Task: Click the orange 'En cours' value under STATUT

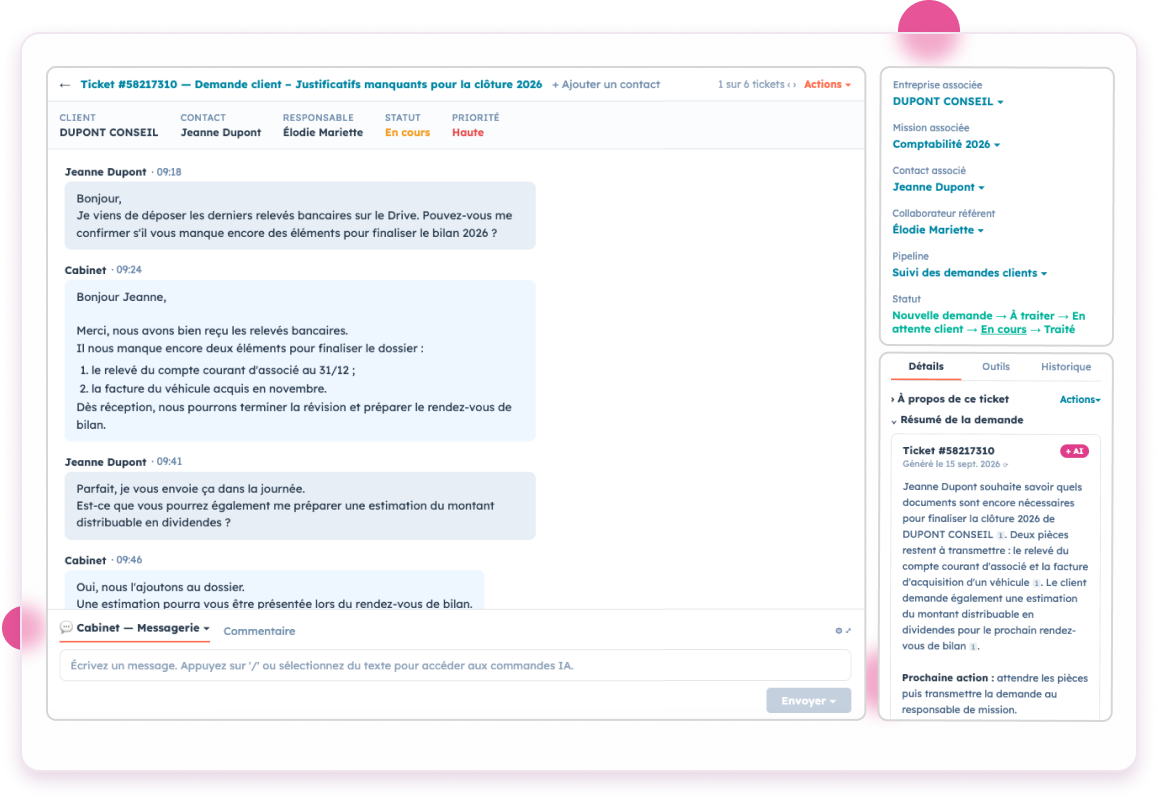Action: click(x=407, y=133)
